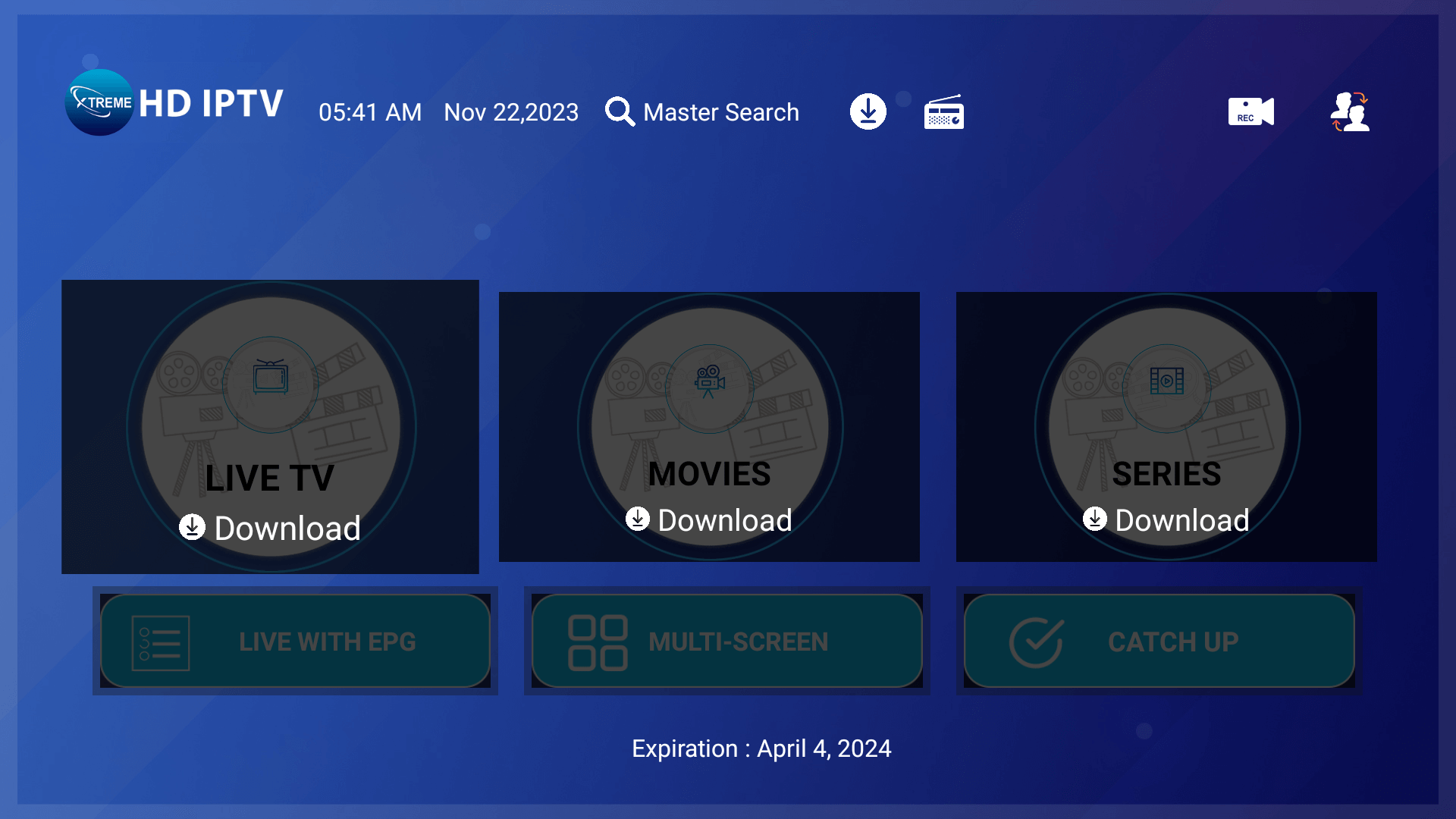Click the multi-screen grid icon
This screenshot has height=819, width=1456.
(x=598, y=642)
